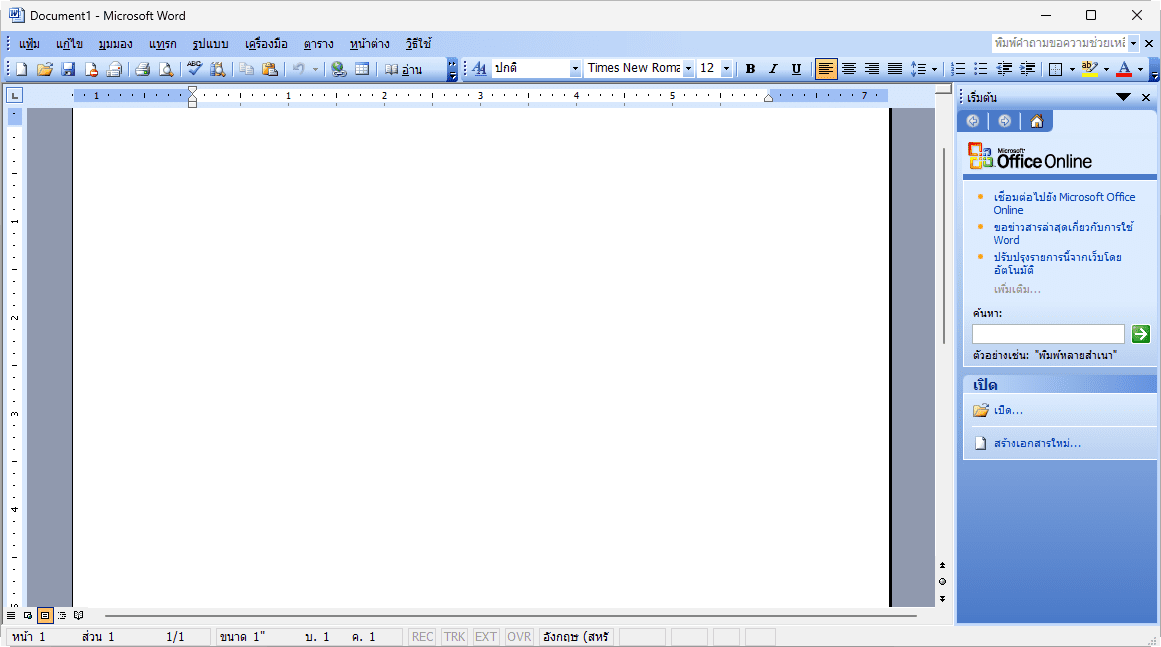Toggle Bold formatting
This screenshot has width=1161, height=647.
(x=750, y=69)
